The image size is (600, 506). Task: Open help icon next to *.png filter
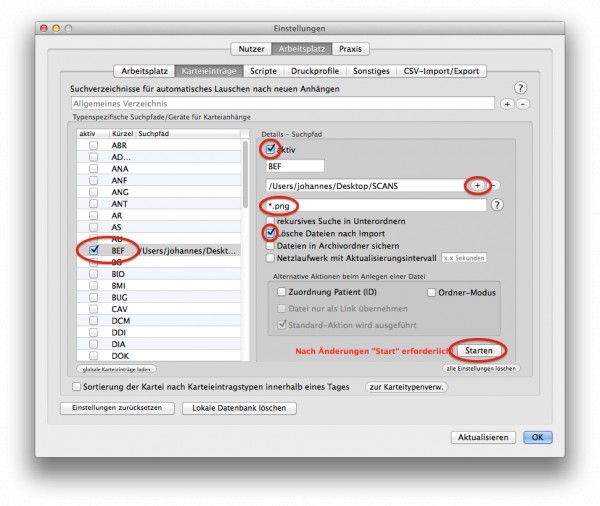coord(497,205)
